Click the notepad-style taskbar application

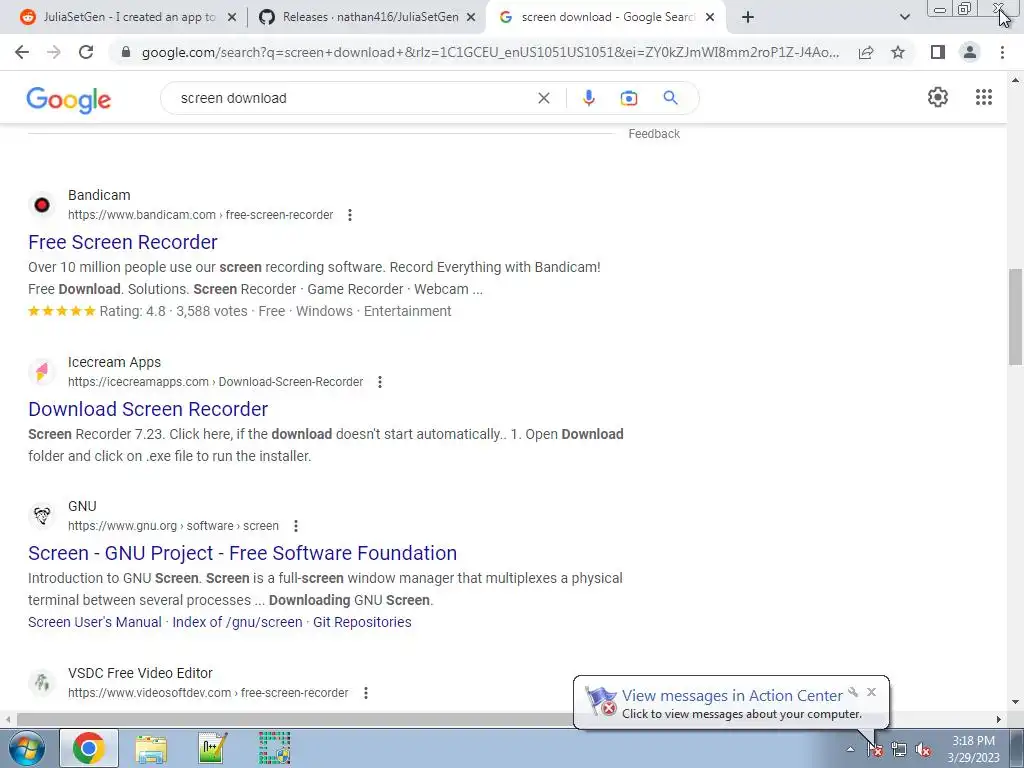tap(213, 748)
